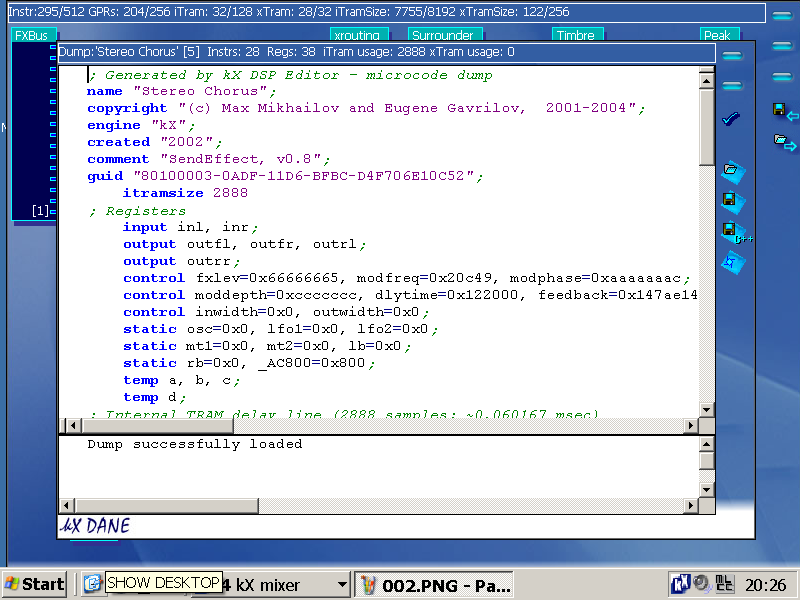The height and width of the screenshot is (600, 800).
Task: Click the output pane's scroll-right arrow
Action: (691, 506)
